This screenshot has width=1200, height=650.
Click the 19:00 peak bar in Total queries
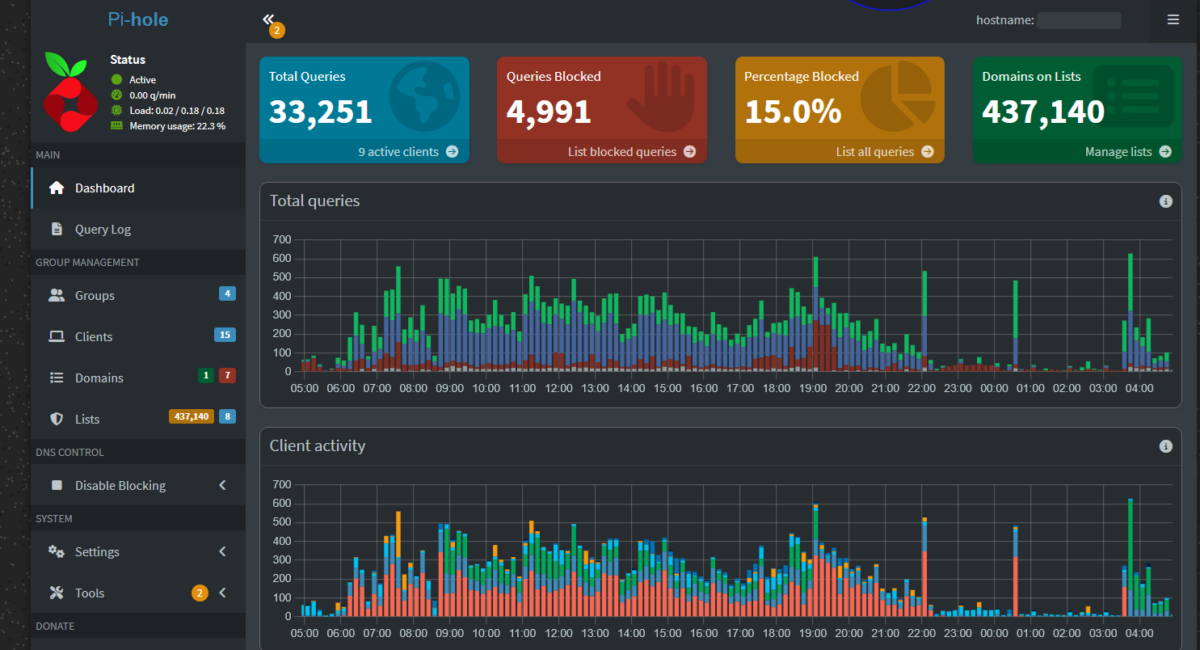pyautogui.click(x=816, y=314)
